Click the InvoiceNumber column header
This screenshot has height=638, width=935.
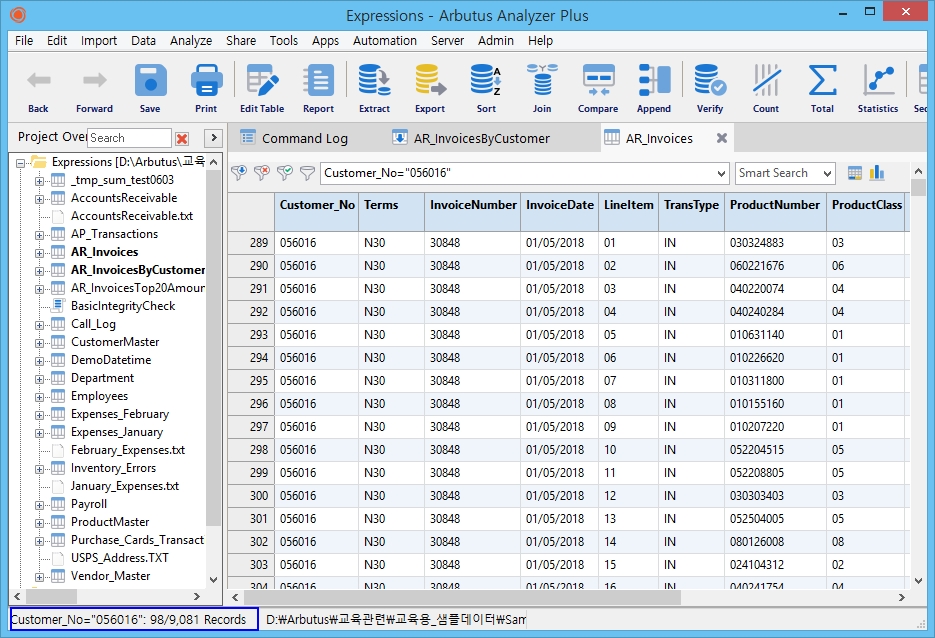pyautogui.click(x=473, y=212)
